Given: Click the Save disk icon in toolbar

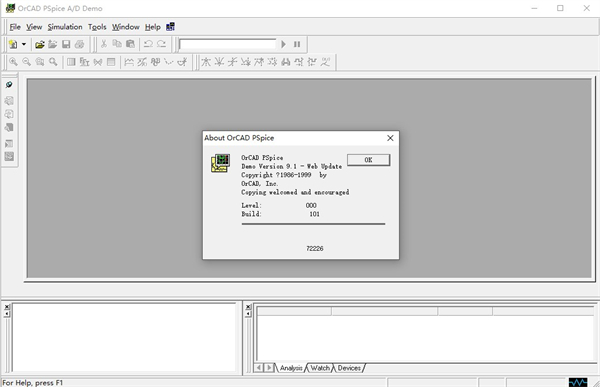Looking at the screenshot, I should tap(66, 44).
